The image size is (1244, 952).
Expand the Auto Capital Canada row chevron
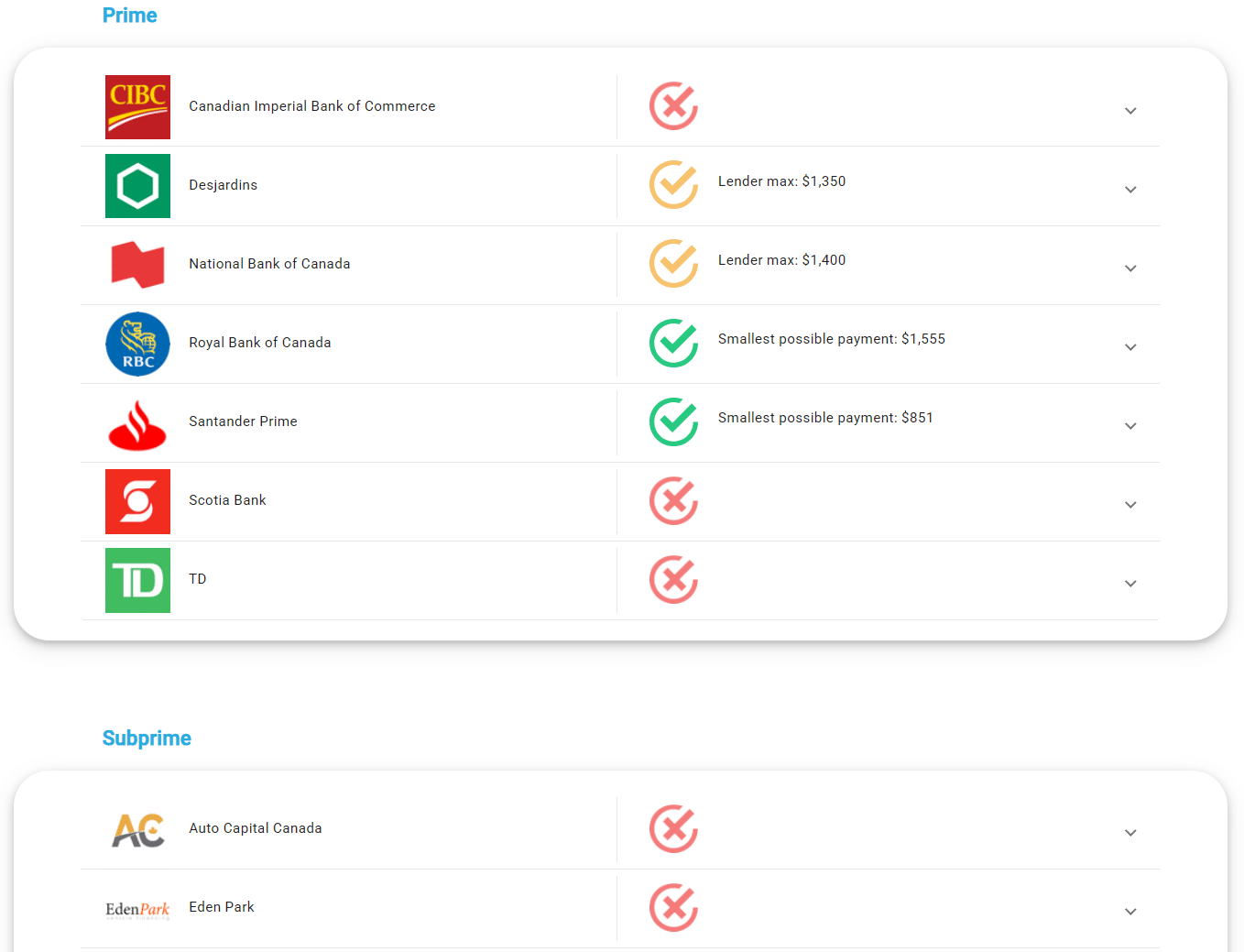[1130, 833]
